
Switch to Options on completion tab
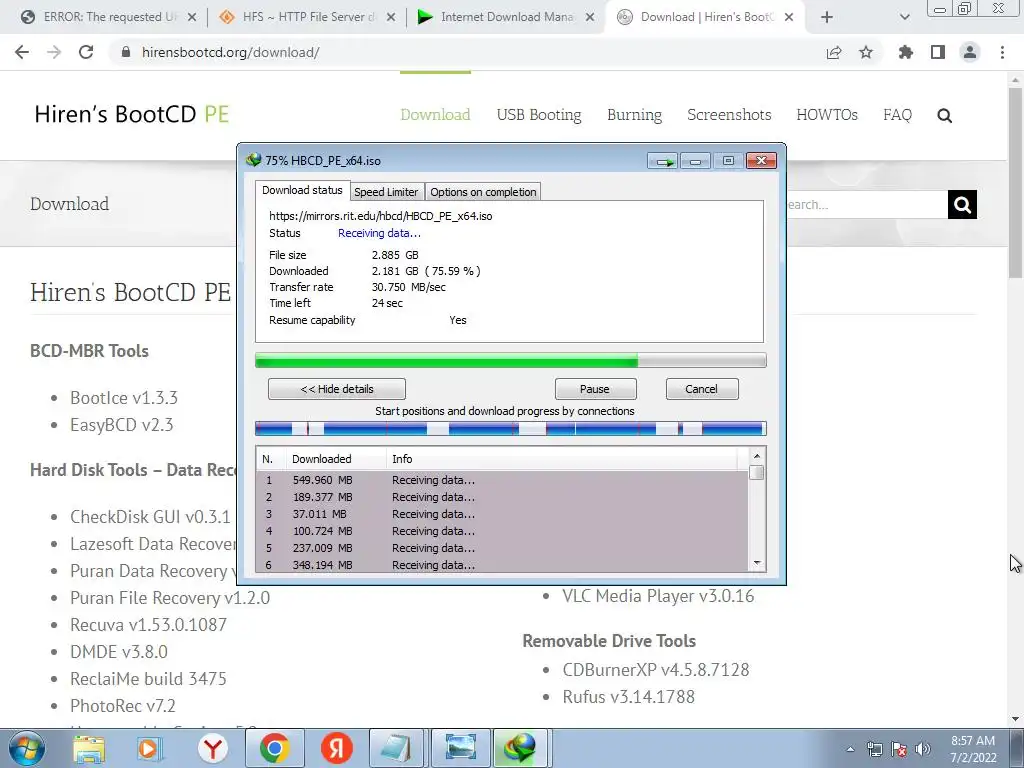click(x=483, y=192)
